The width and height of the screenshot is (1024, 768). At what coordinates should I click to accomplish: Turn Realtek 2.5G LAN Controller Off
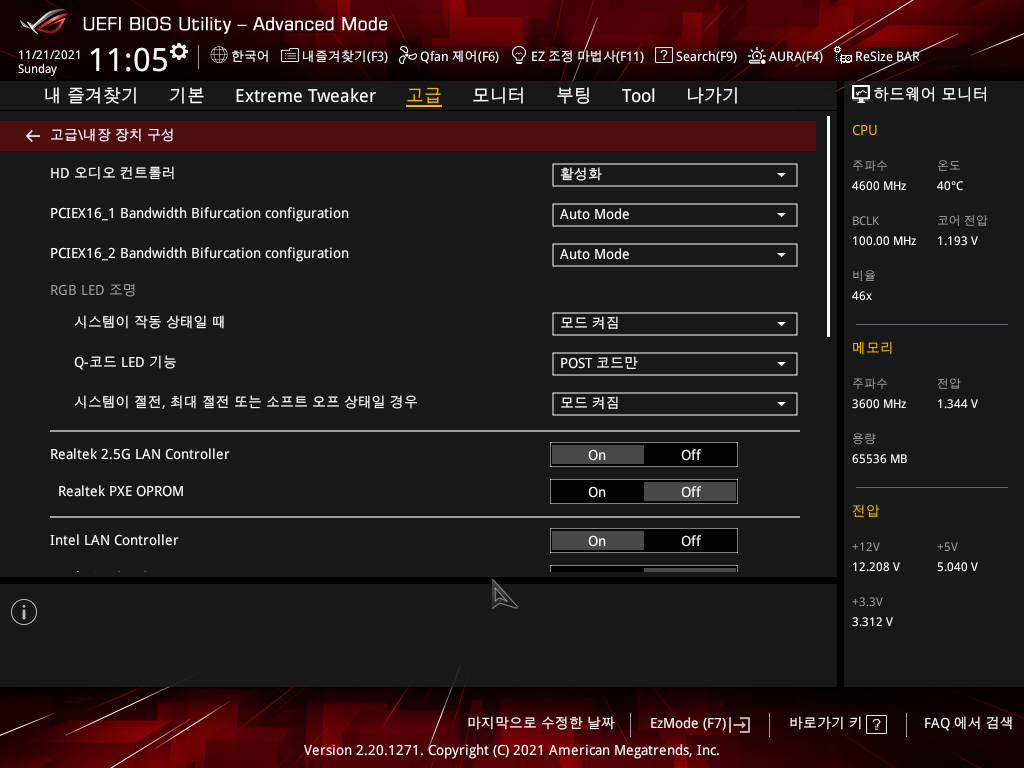(x=690, y=455)
